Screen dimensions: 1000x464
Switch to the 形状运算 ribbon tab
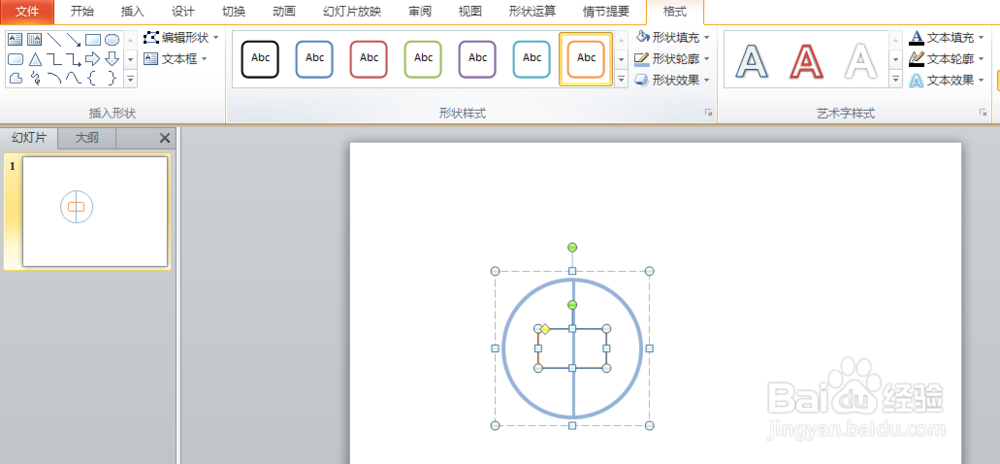tap(533, 11)
